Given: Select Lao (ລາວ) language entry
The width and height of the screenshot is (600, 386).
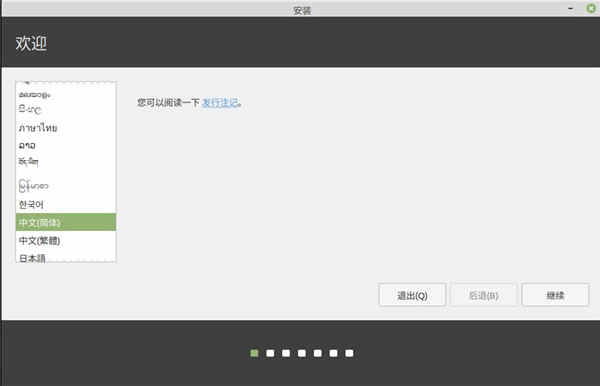Looking at the screenshot, I should click(x=65, y=145).
